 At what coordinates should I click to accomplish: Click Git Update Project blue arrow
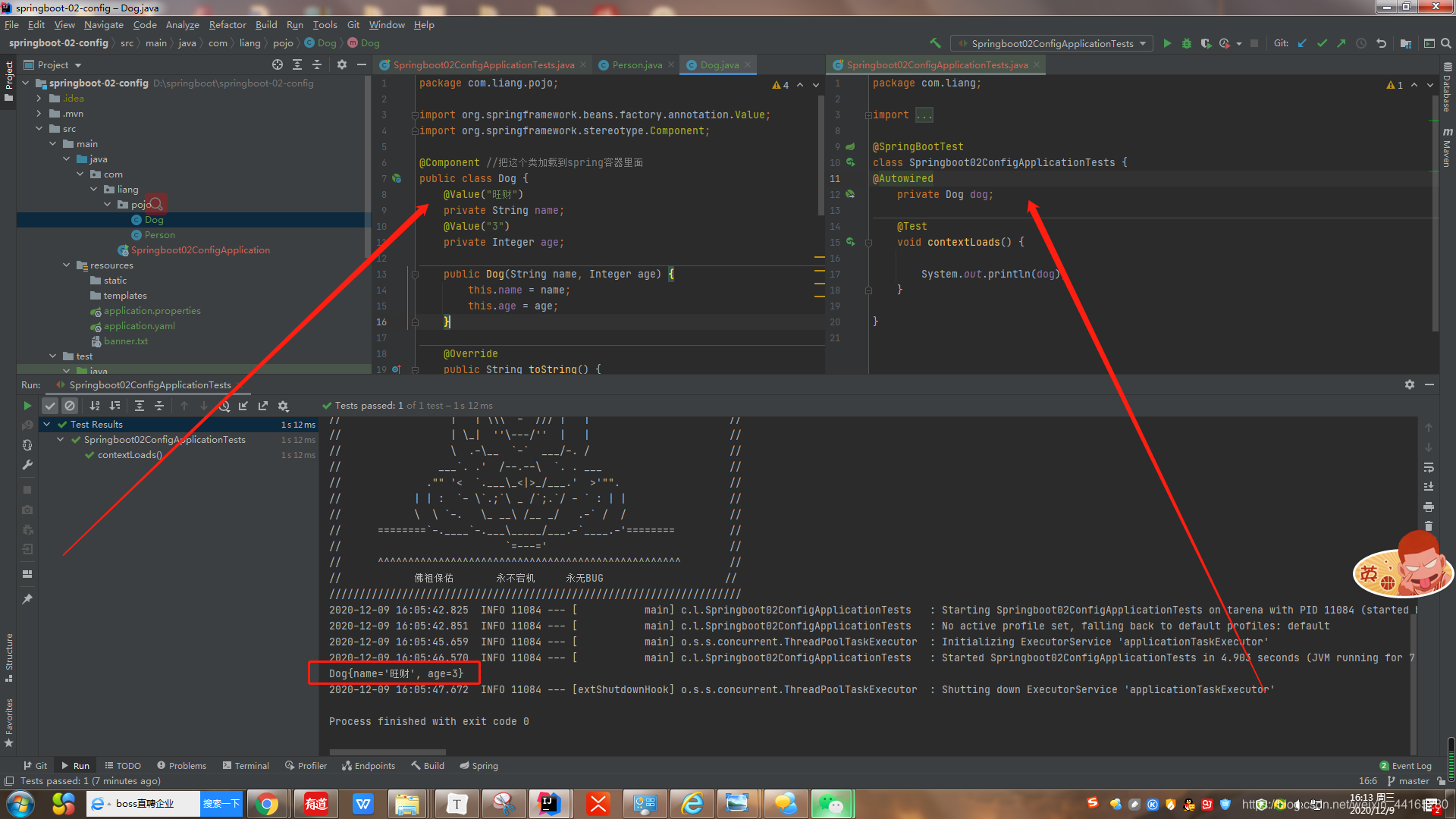coord(1302,43)
